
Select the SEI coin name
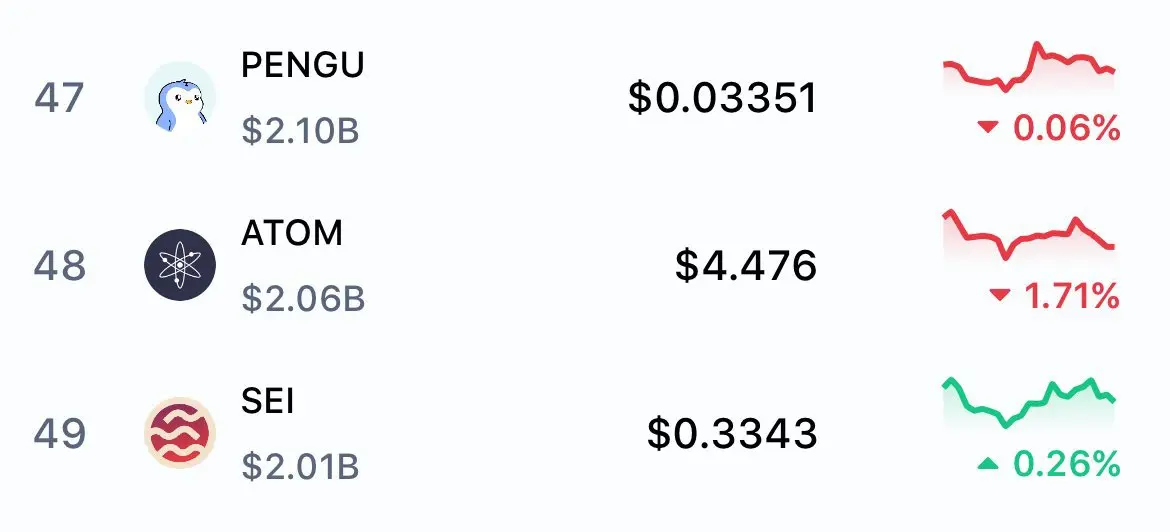[x=267, y=401]
